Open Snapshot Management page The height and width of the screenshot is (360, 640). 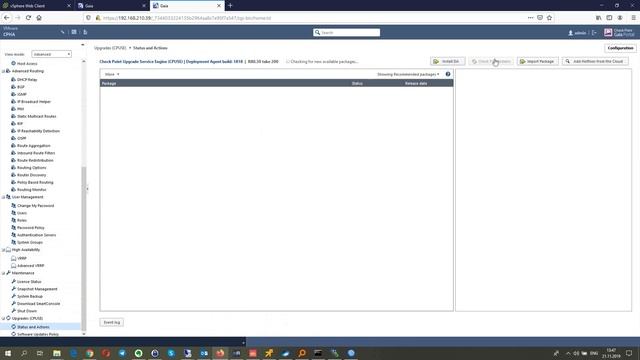point(37,289)
